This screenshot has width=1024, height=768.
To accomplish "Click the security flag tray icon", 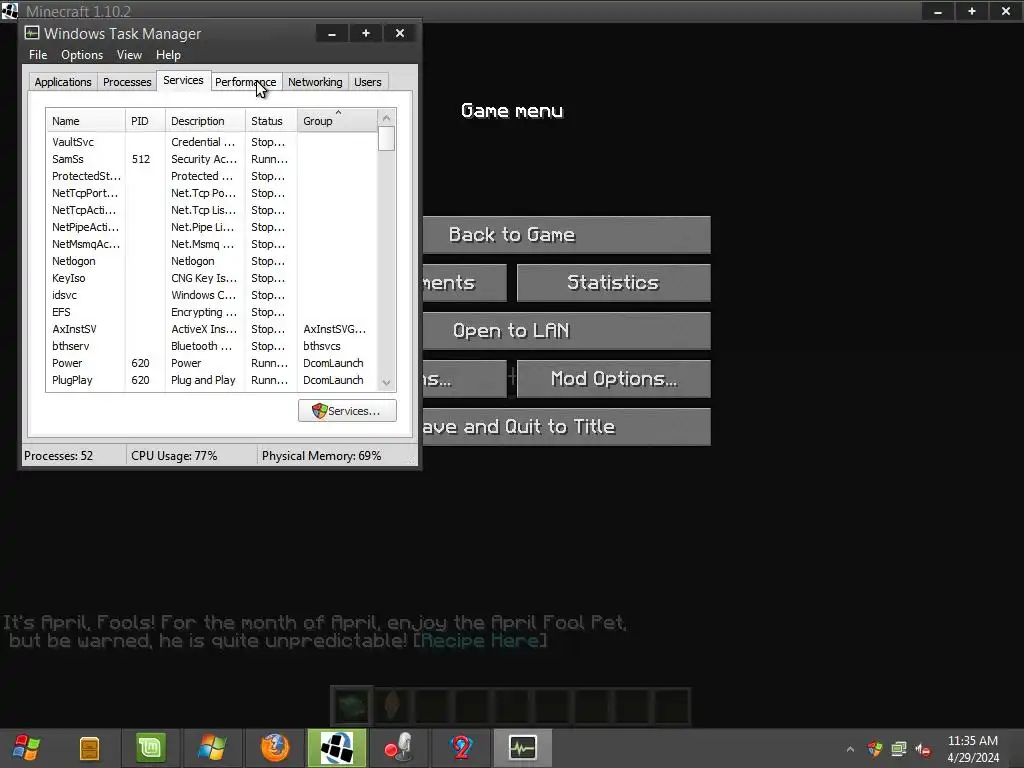I will tap(874, 748).
